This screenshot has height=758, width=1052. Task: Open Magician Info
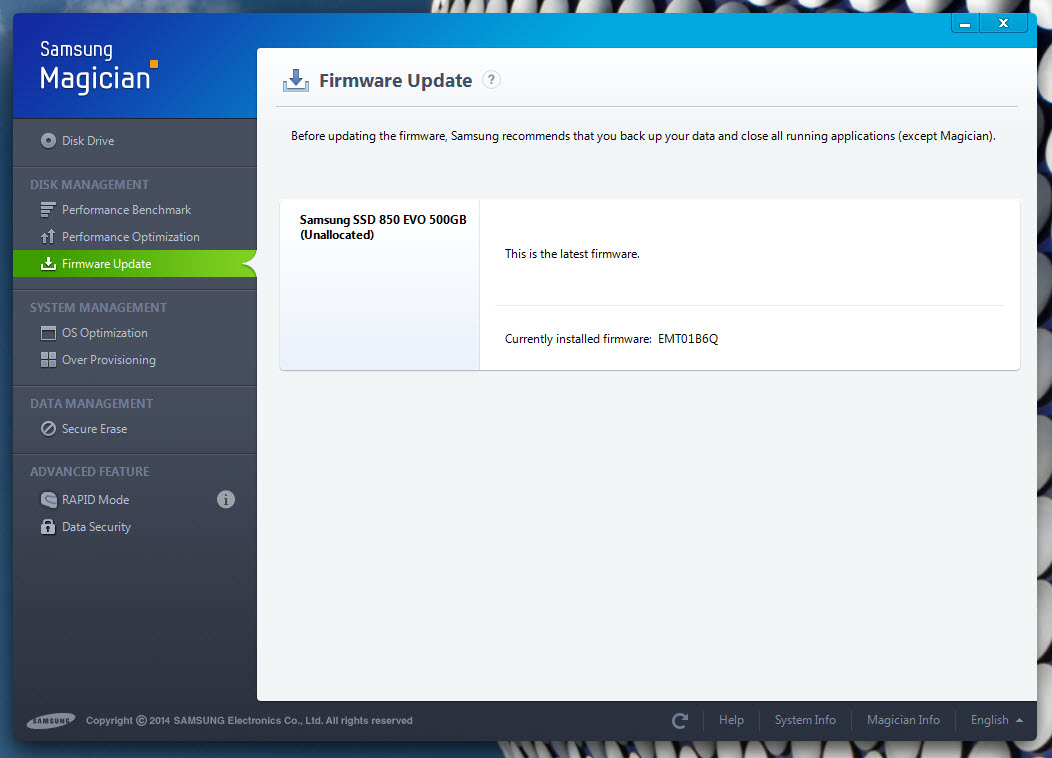pyautogui.click(x=903, y=720)
